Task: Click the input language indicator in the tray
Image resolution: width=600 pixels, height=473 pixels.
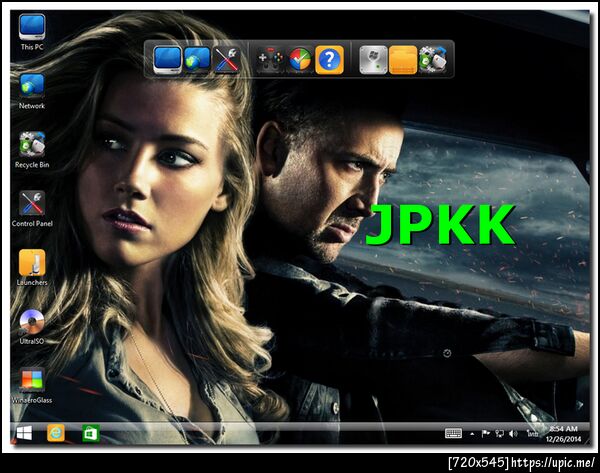Action: coord(532,433)
